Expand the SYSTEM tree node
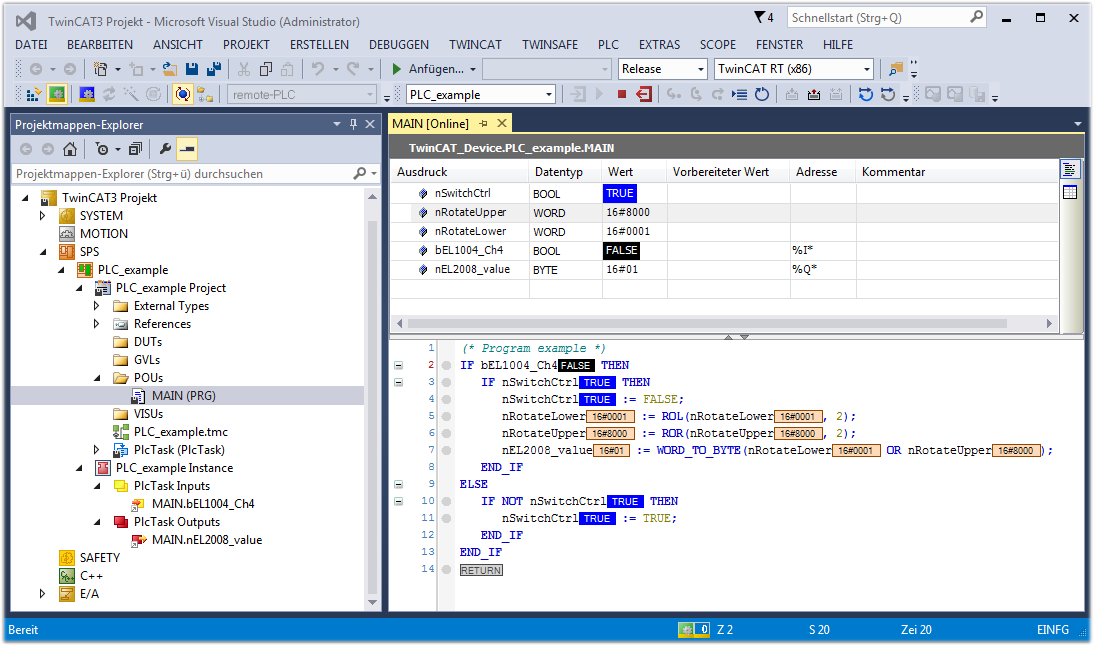This screenshot has height=646, width=1094. [42, 216]
